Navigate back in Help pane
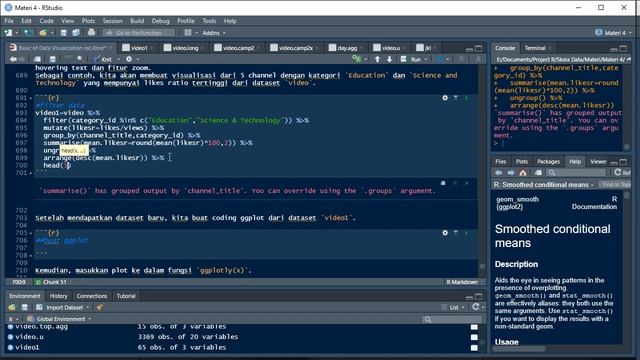This screenshot has height=360, width=640. tap(498, 173)
